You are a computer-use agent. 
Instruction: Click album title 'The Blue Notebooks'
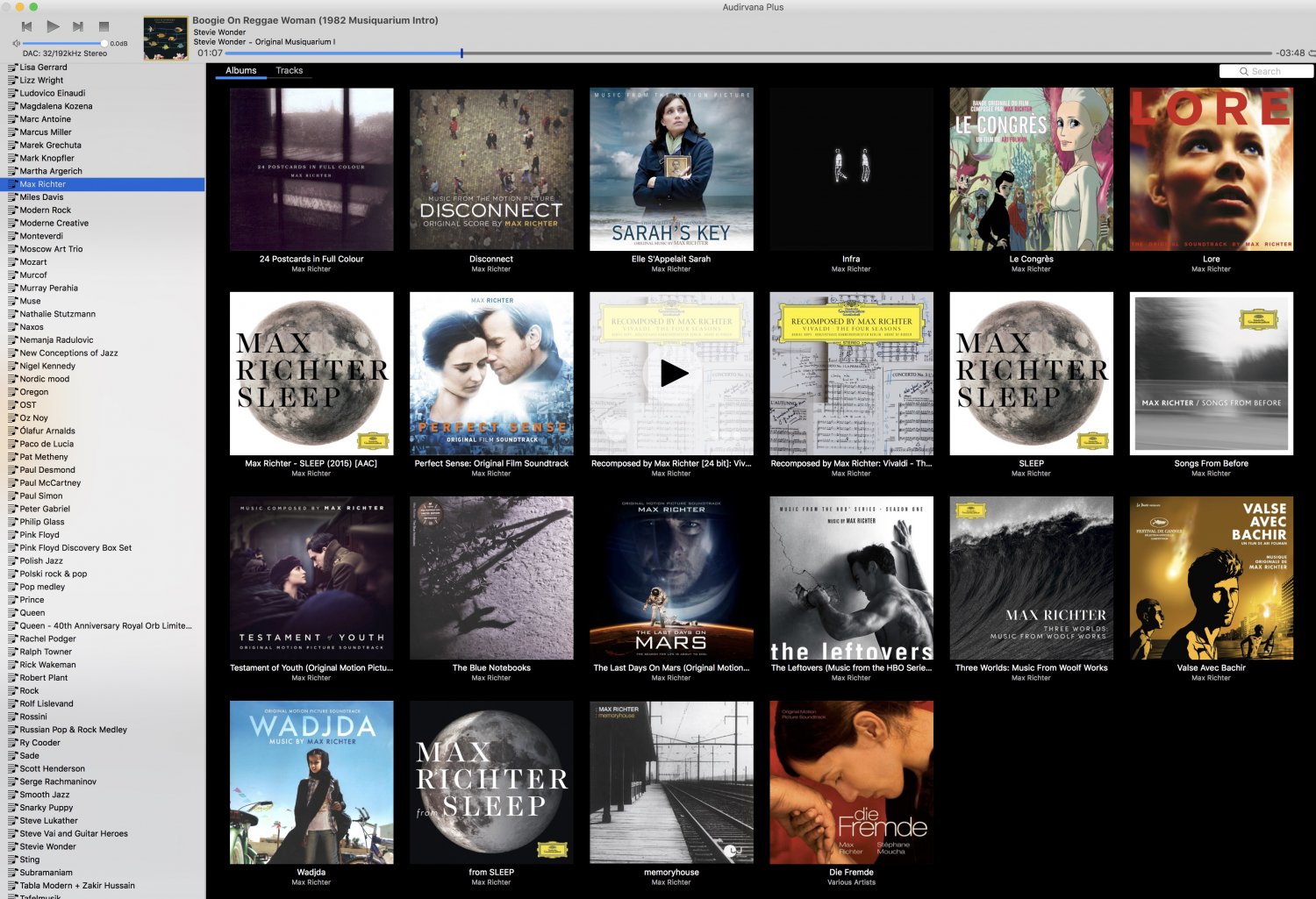click(x=491, y=668)
